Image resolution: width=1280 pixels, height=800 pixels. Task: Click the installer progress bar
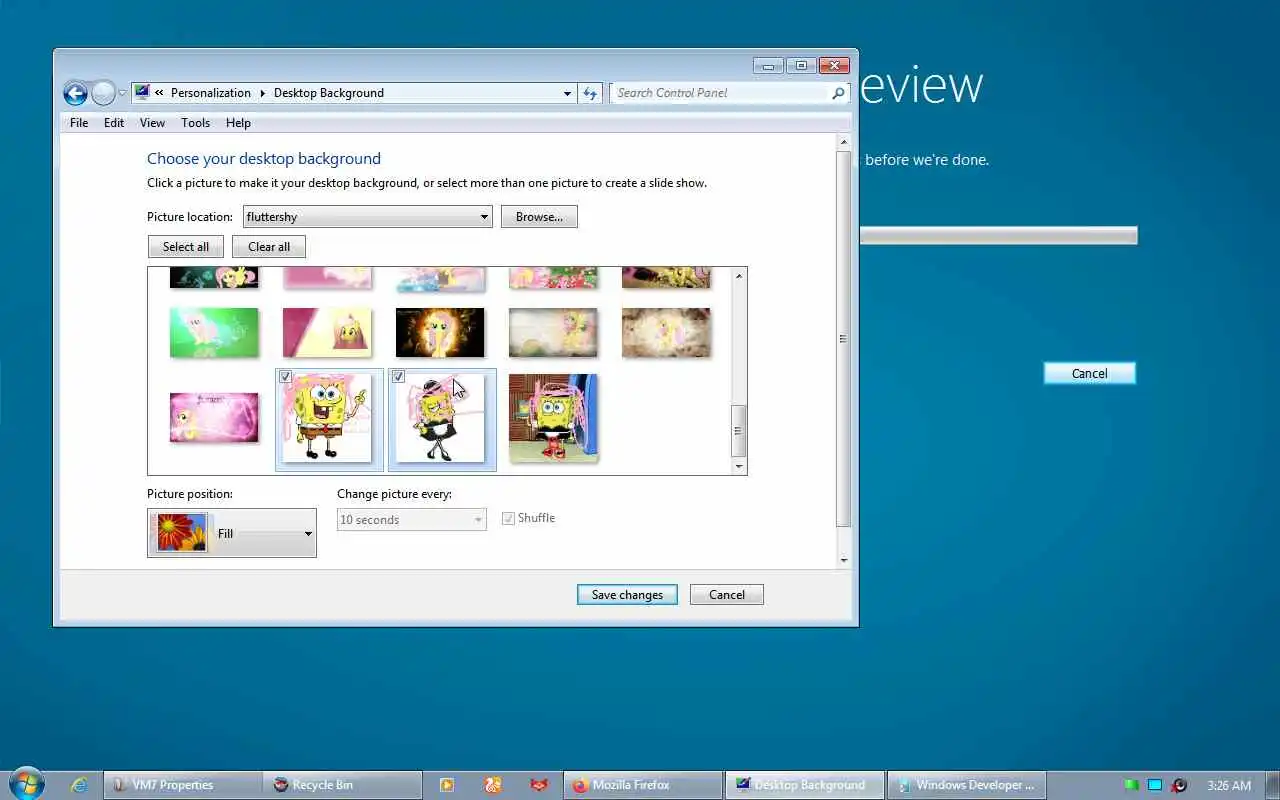999,236
